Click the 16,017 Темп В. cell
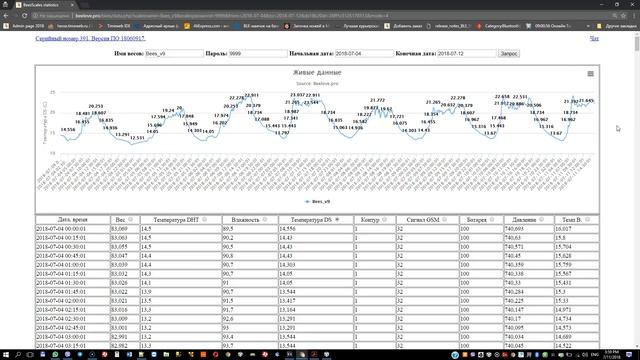 (576, 229)
